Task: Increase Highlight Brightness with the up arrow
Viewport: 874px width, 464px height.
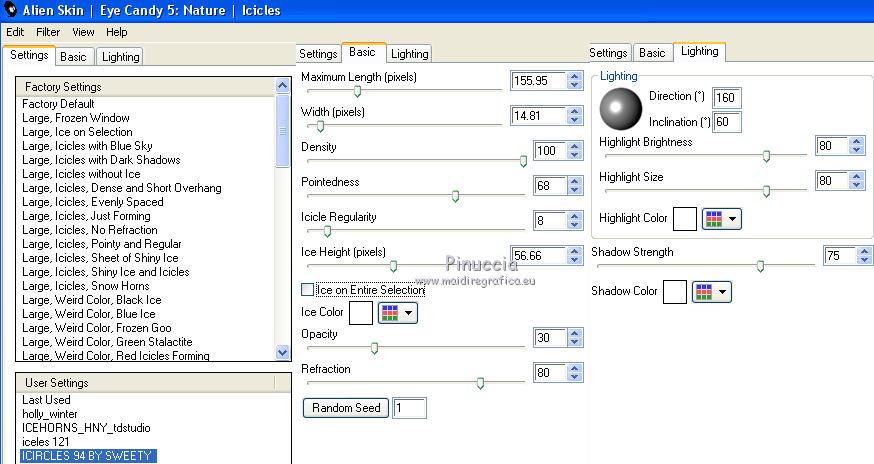Action: (857, 141)
